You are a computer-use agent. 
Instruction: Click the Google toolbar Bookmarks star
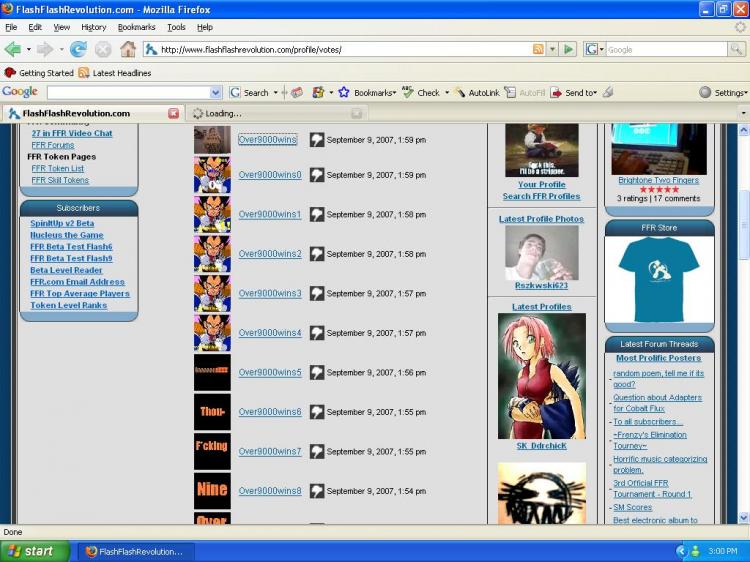click(x=343, y=92)
